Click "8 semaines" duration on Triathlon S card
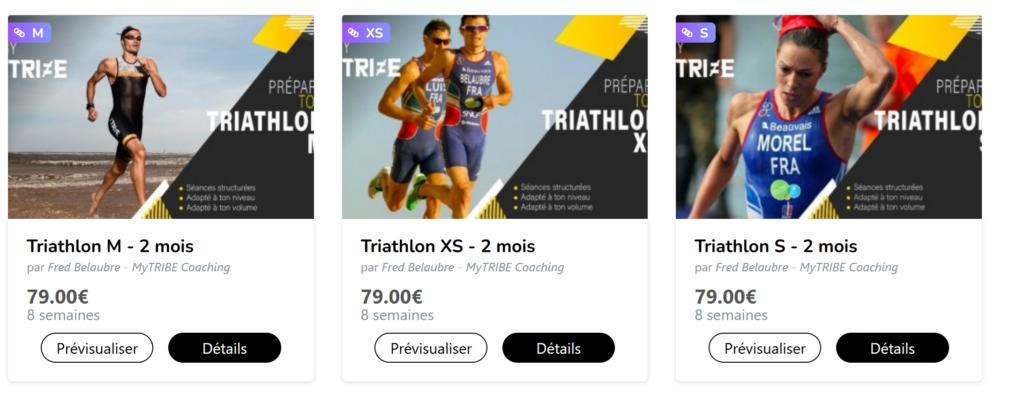The height and width of the screenshot is (403, 1024). (731, 315)
